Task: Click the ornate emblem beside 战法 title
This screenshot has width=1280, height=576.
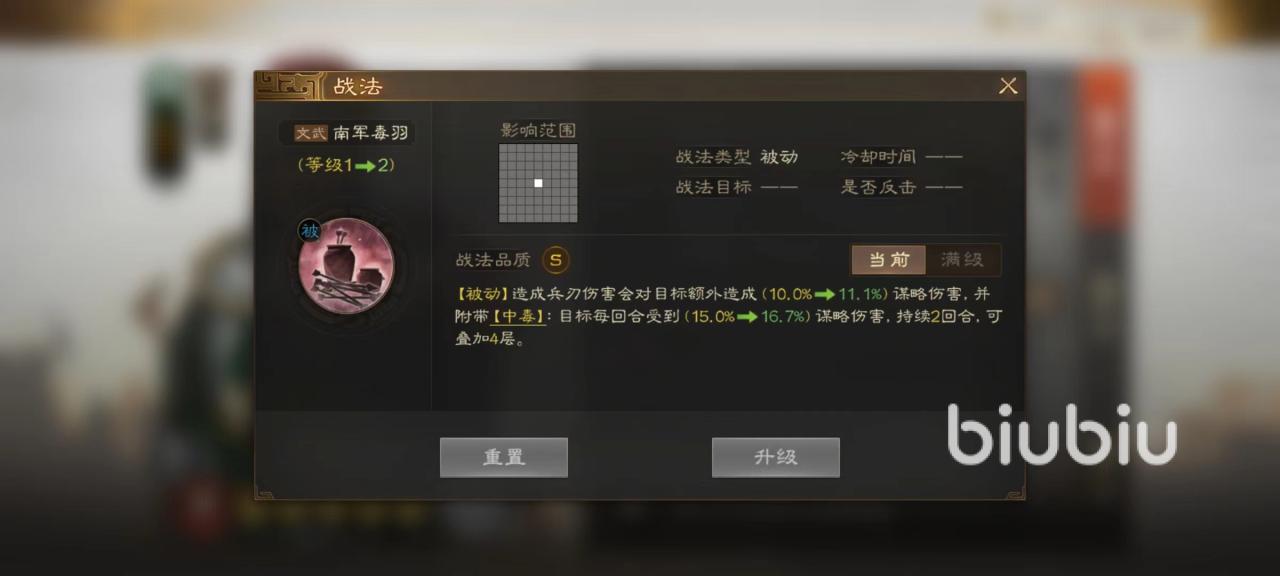Action: click(x=288, y=85)
